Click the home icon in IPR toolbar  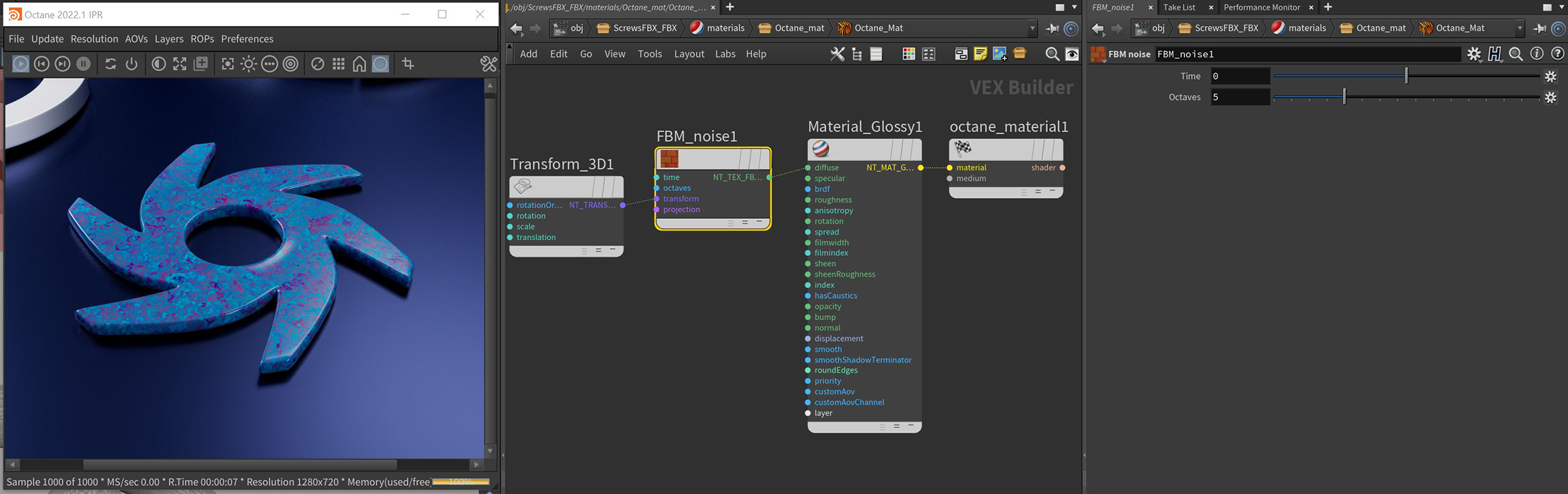[x=359, y=63]
